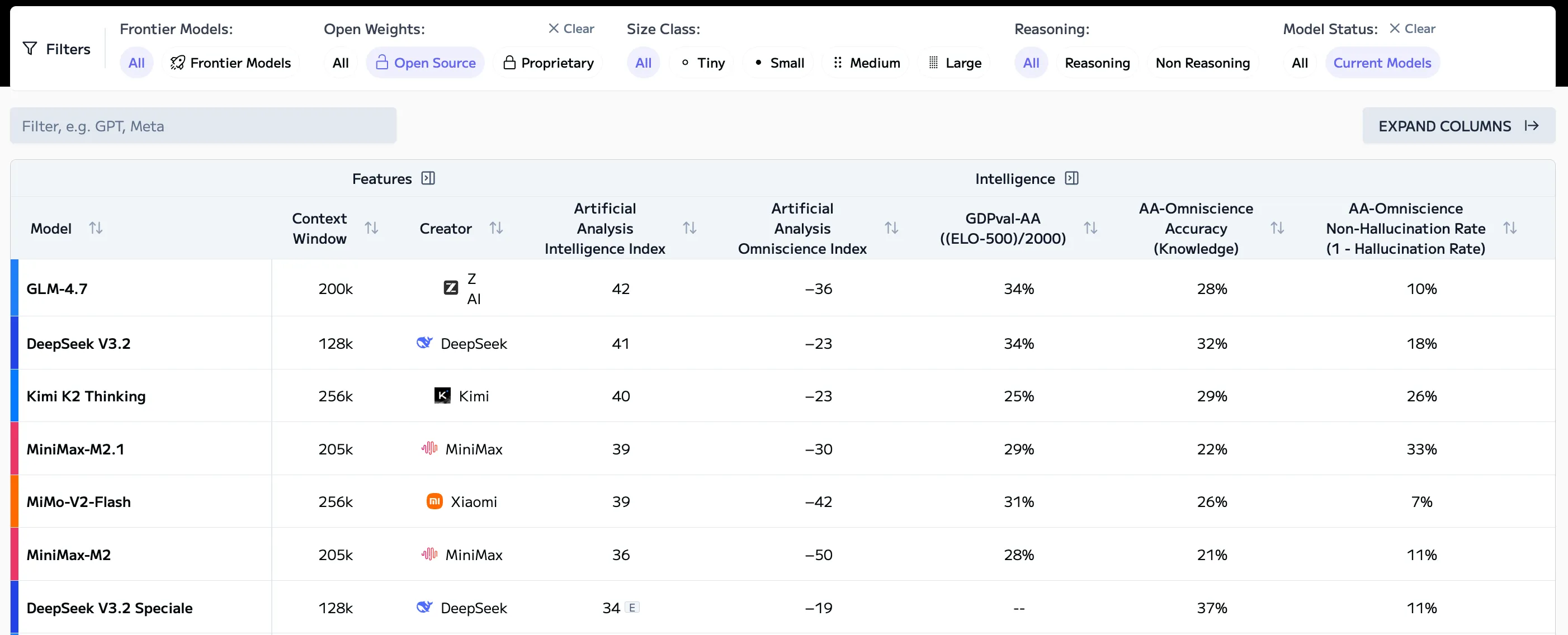The image size is (1568, 635).
Task: Expand the Features column group
Action: pos(428,178)
